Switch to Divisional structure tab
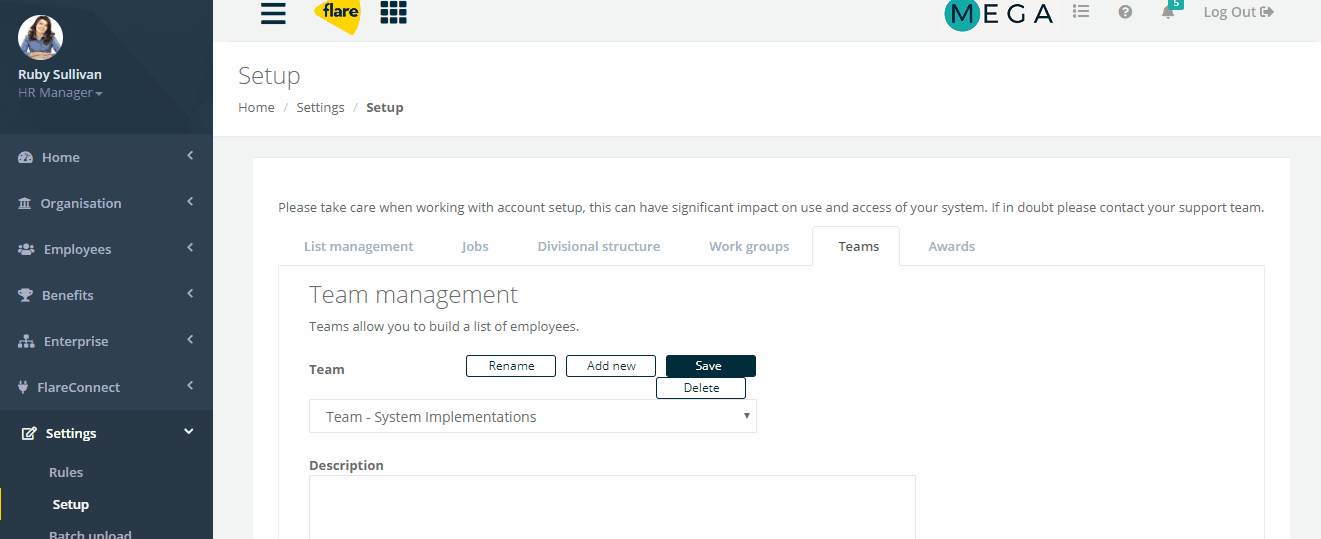The width and height of the screenshot is (1321, 539). [x=599, y=246]
